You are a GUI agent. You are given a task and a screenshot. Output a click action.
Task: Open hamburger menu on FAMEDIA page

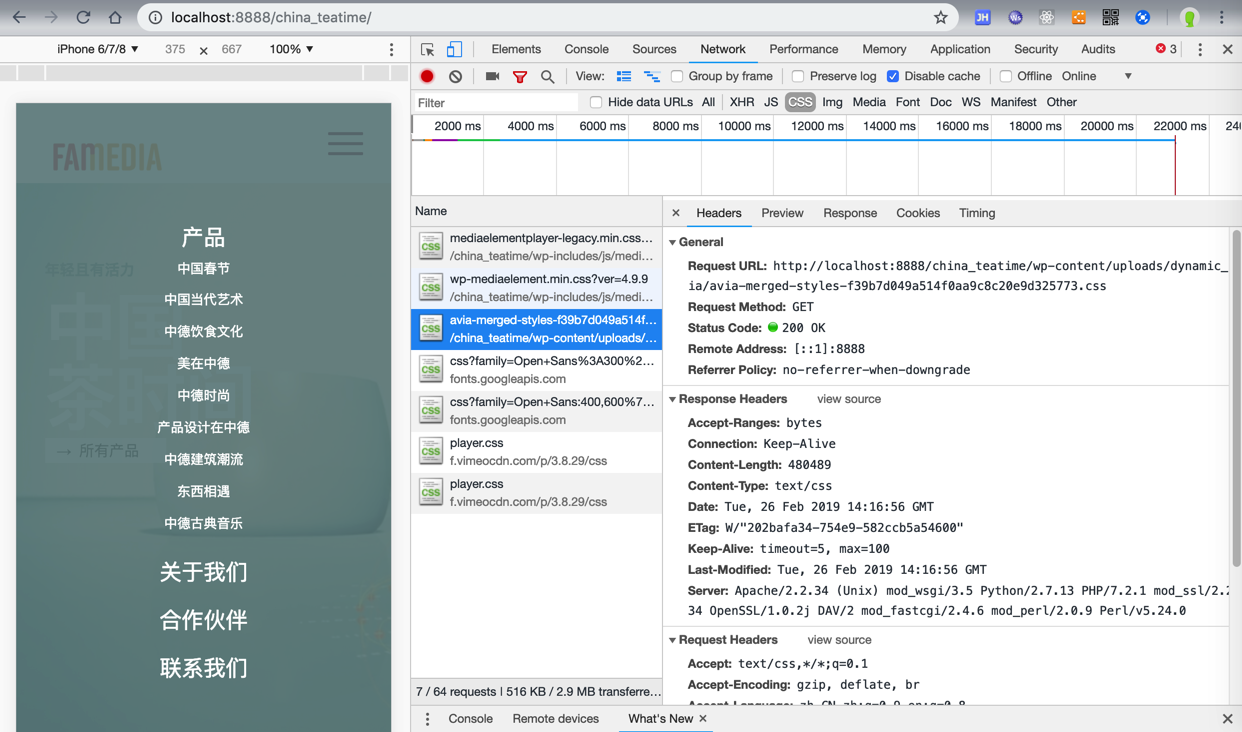pos(345,143)
